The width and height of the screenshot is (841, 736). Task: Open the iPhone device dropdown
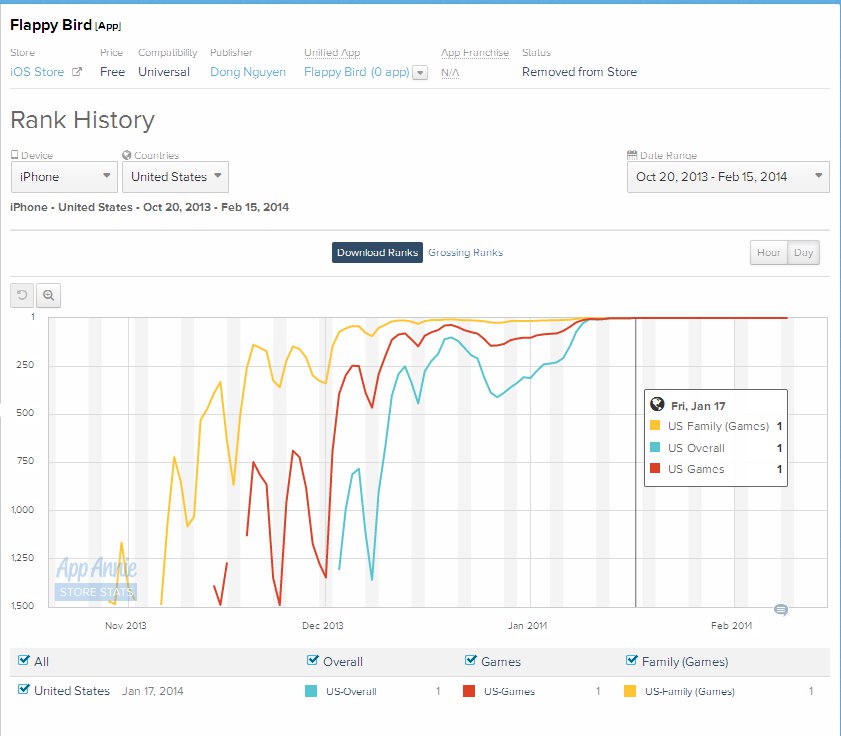coord(64,177)
